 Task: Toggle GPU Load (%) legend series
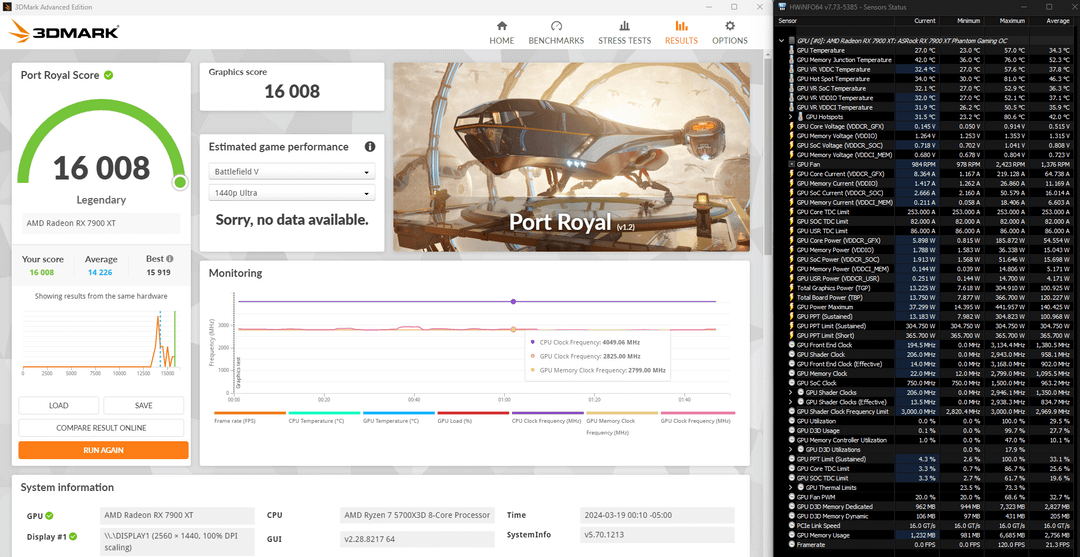(x=472, y=417)
